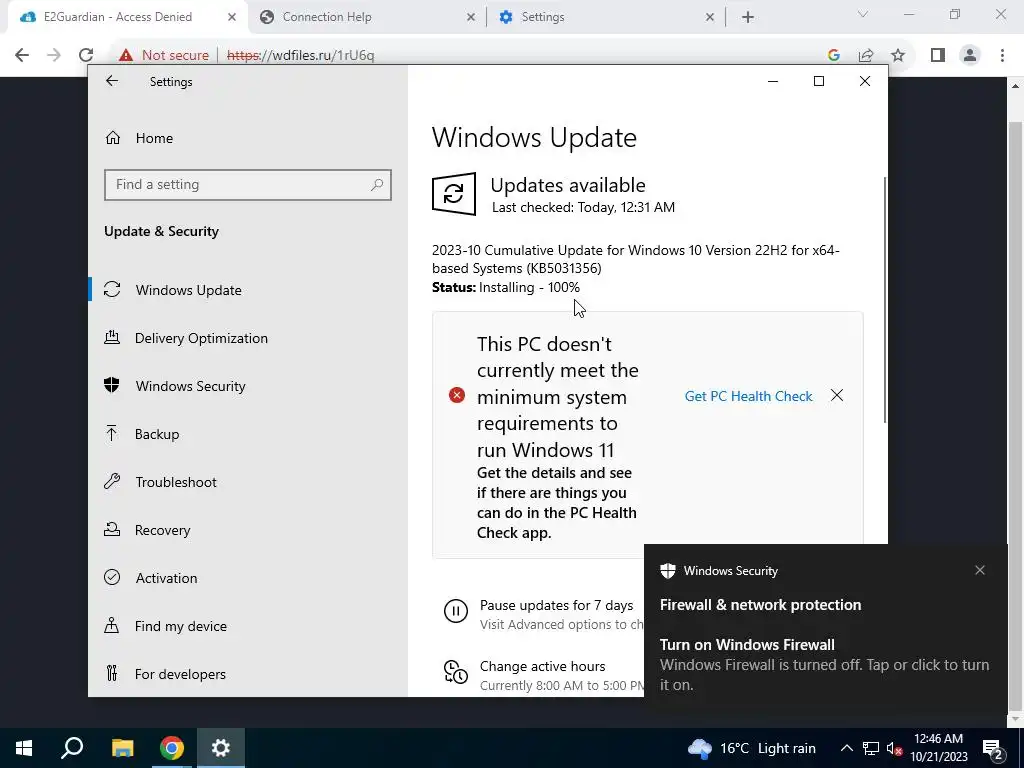Show hidden system tray icons
This screenshot has width=1024, height=768.
pyautogui.click(x=846, y=748)
